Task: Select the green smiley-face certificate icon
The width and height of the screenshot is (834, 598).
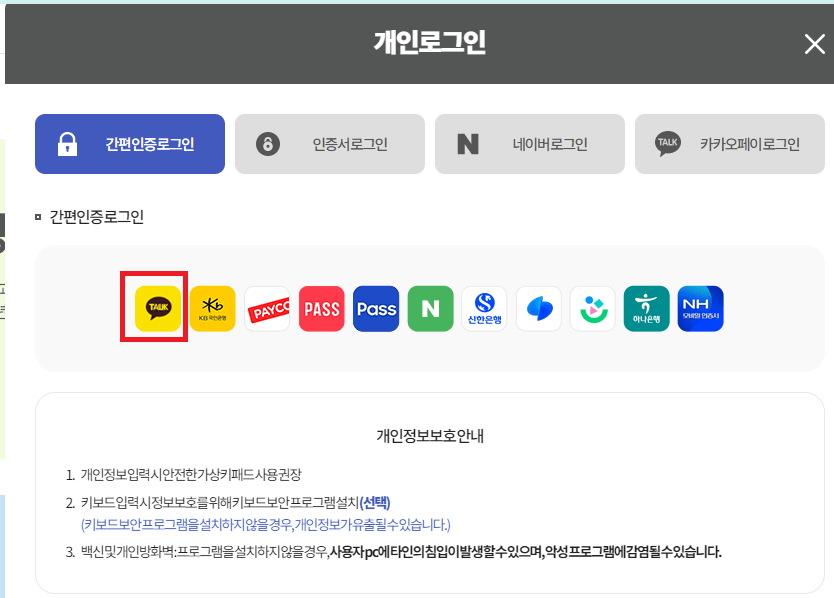Action: (593, 309)
